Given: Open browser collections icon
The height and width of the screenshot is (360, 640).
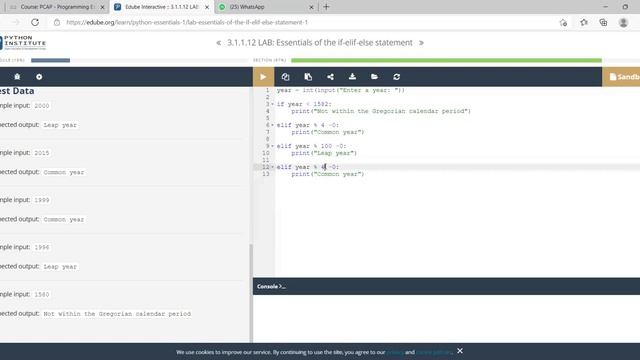Looking at the screenshot, I should [x=603, y=22].
